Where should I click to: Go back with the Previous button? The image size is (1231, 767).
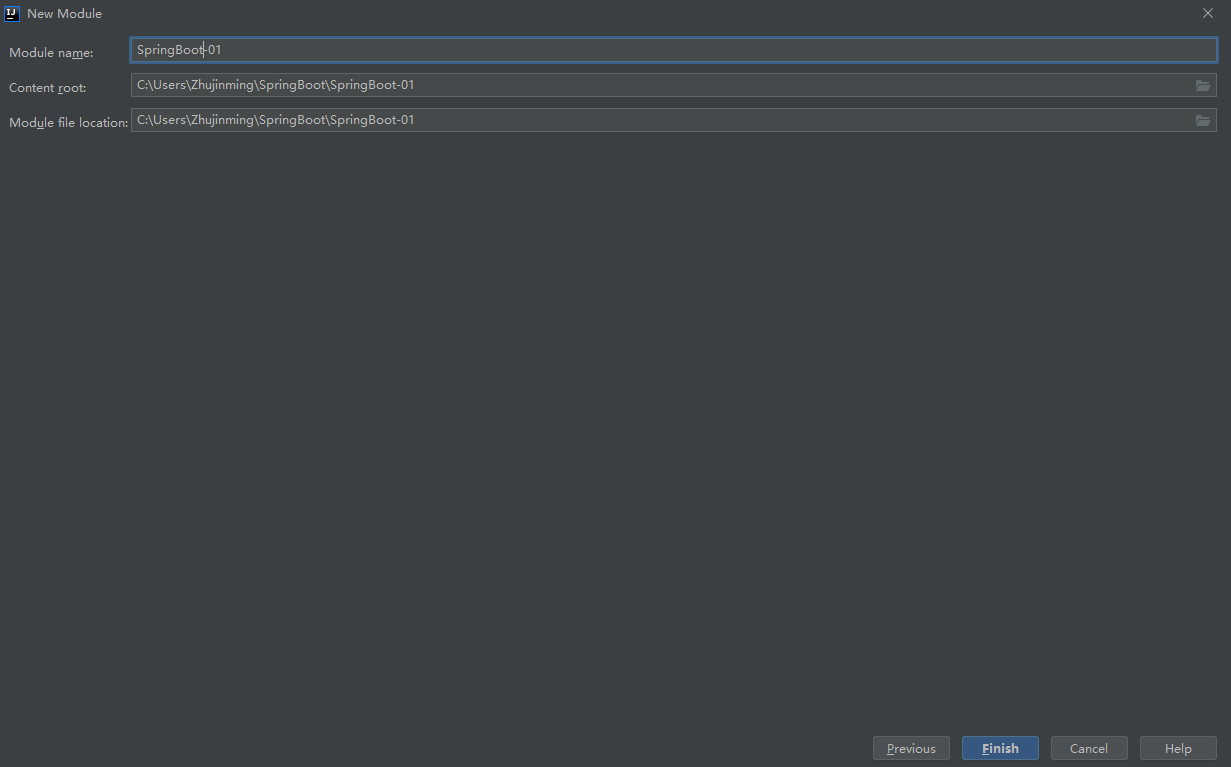click(x=911, y=748)
